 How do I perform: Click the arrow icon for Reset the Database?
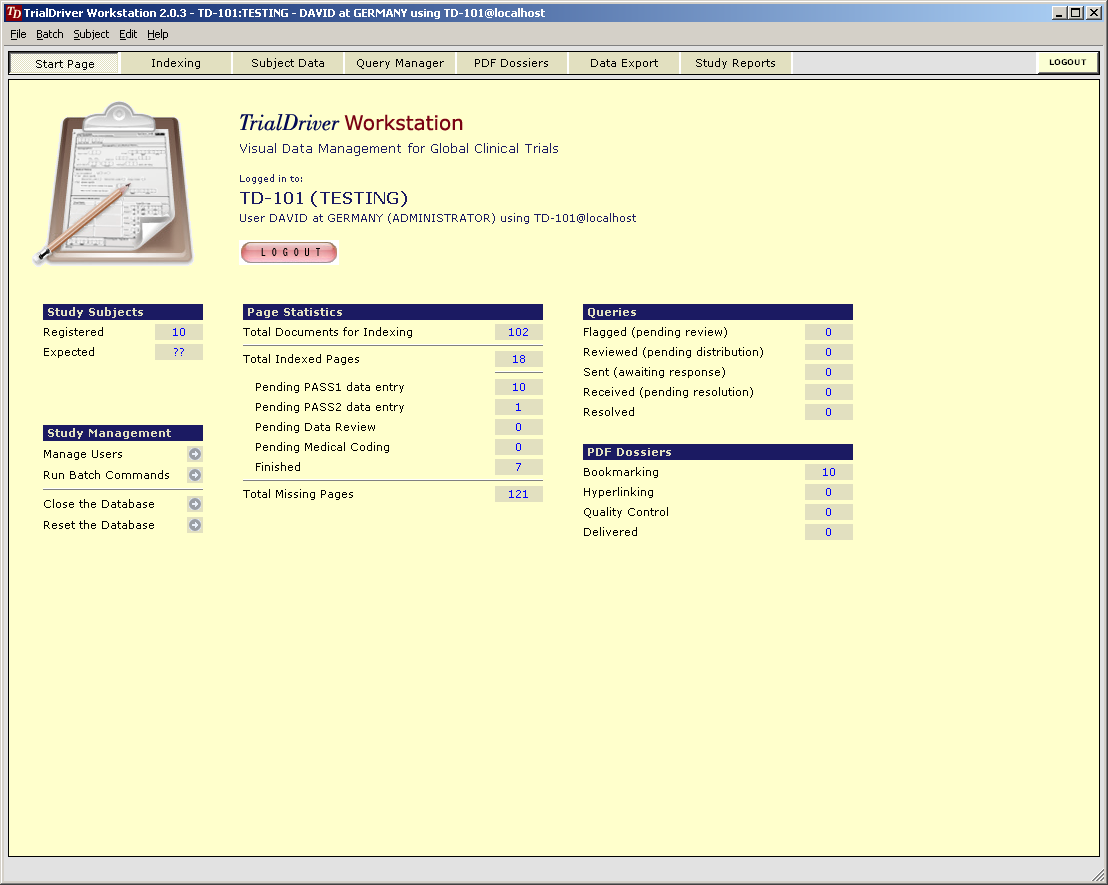pos(195,525)
